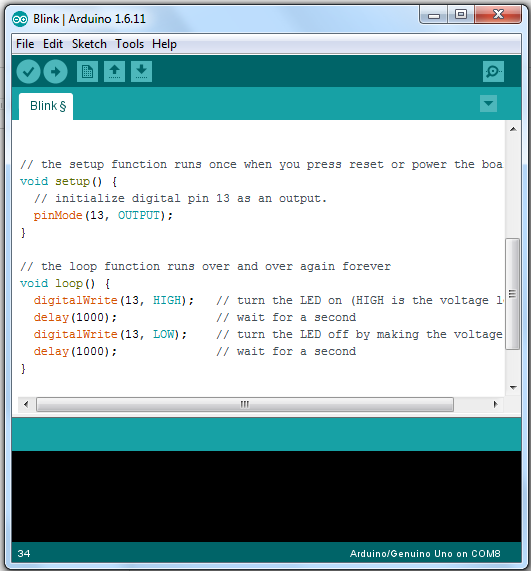Viewport: 531px width, 571px height.
Task: Select the Blink sketch tab
Action: coord(46,106)
